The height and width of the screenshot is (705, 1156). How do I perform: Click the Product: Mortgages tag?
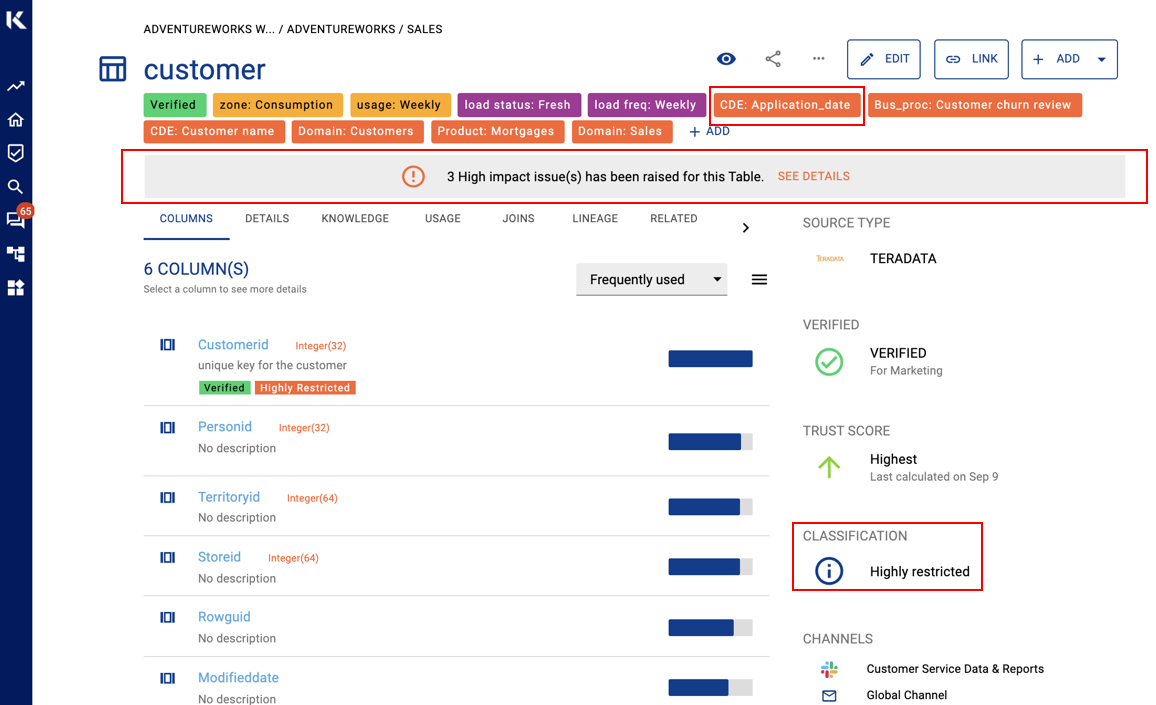496,131
